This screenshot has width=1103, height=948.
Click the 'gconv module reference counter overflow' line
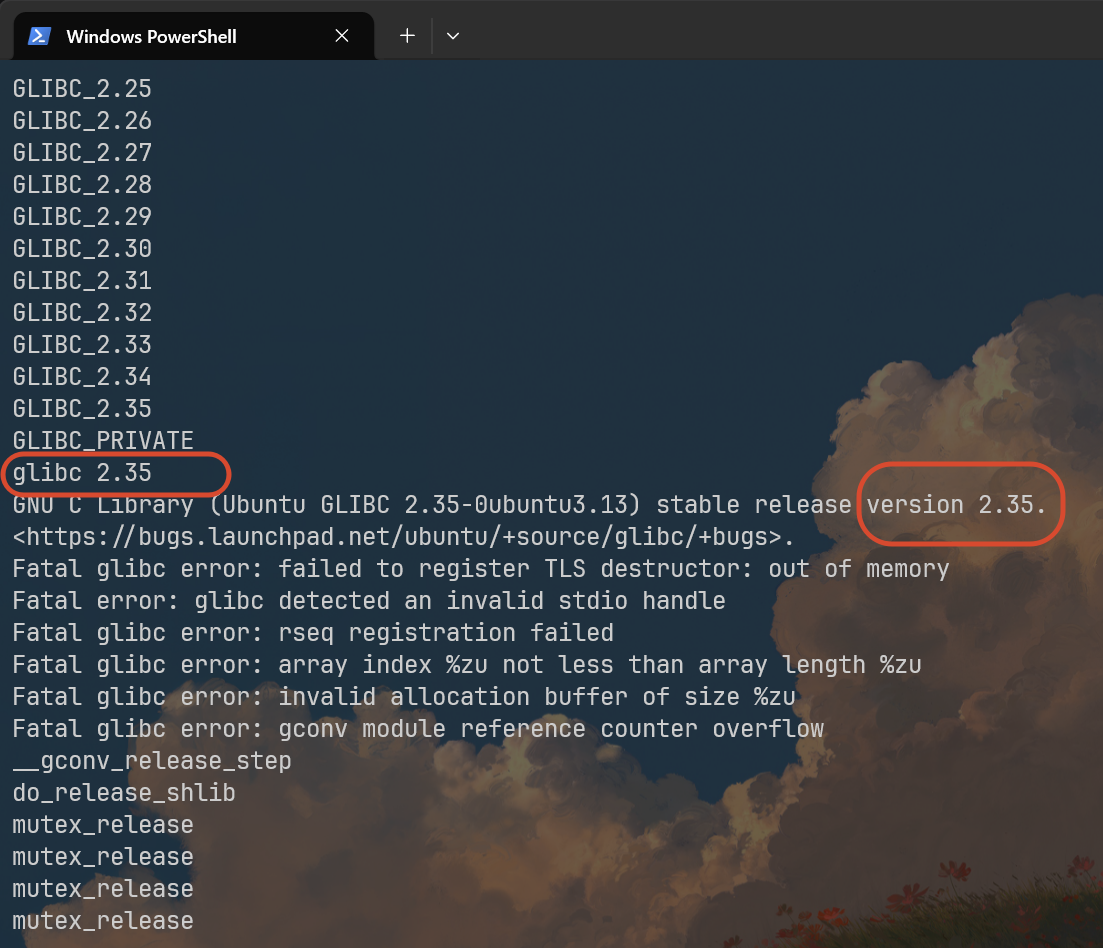[418, 729]
